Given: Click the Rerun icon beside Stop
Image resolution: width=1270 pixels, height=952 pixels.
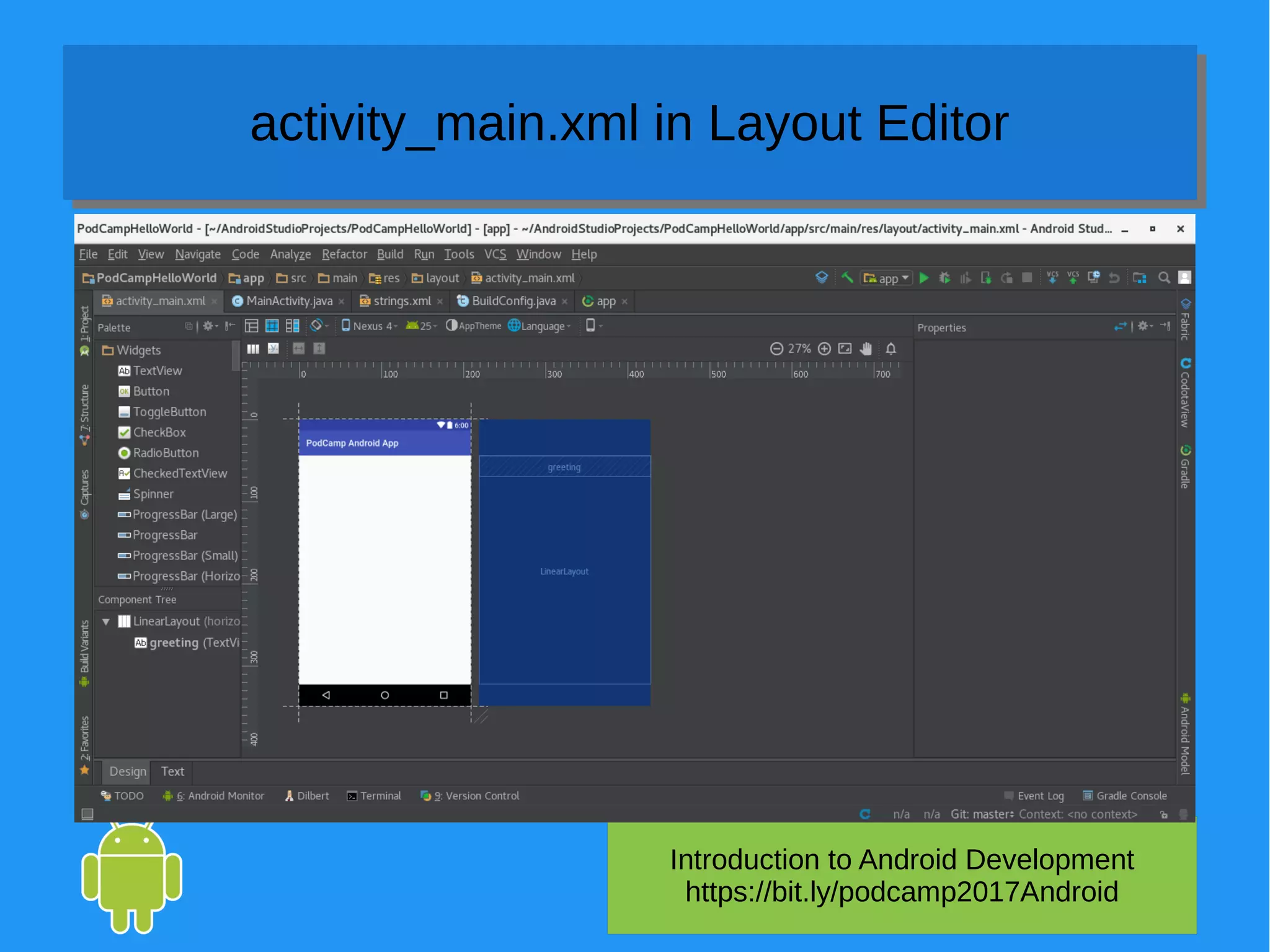Looking at the screenshot, I should pyautogui.click(x=1006, y=278).
